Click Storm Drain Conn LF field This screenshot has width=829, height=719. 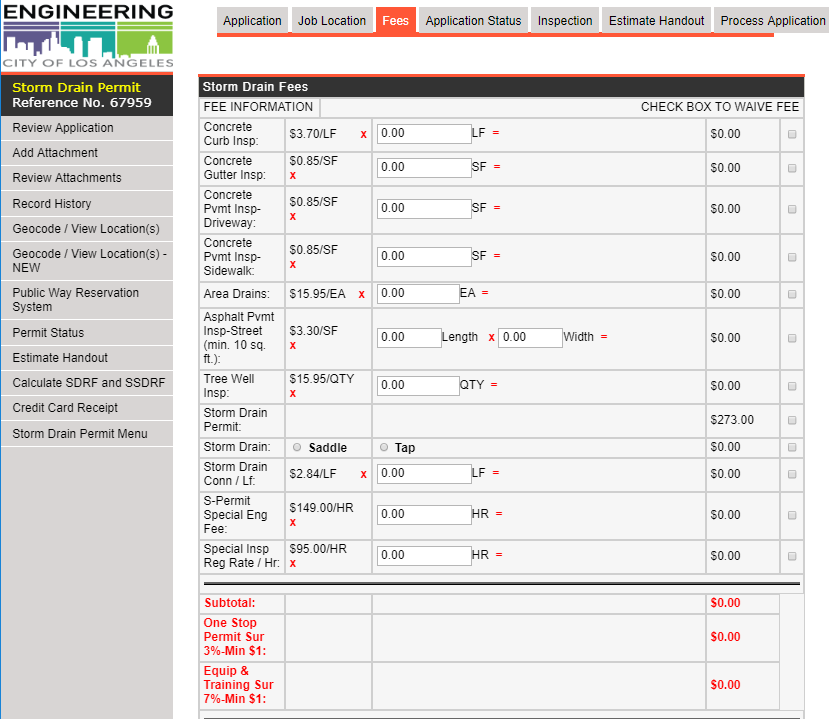click(x=424, y=473)
